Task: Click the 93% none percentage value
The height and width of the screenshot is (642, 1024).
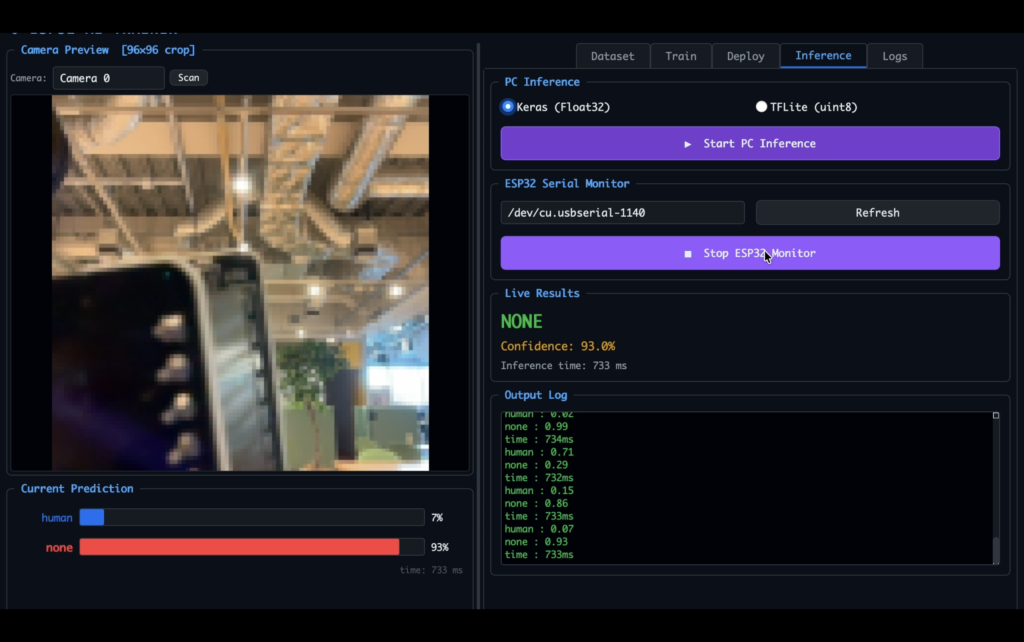Action: [440, 547]
